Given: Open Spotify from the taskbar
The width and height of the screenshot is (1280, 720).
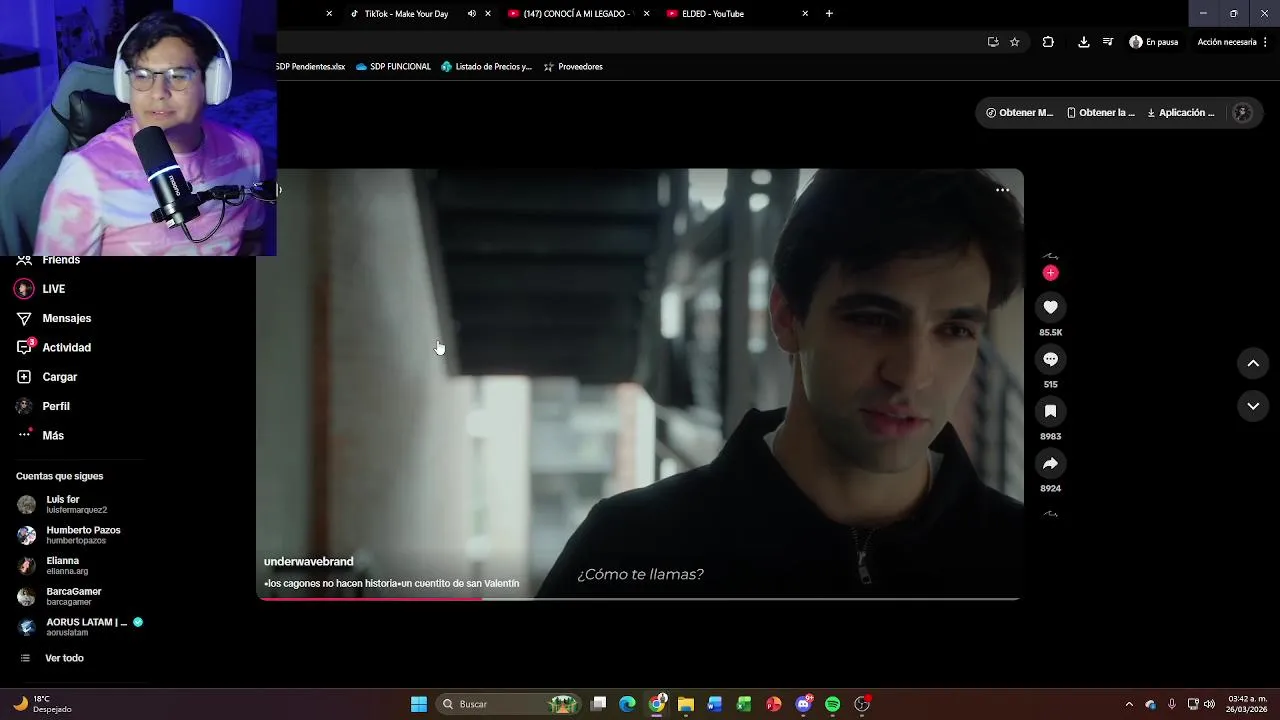Looking at the screenshot, I should click(x=833, y=704).
